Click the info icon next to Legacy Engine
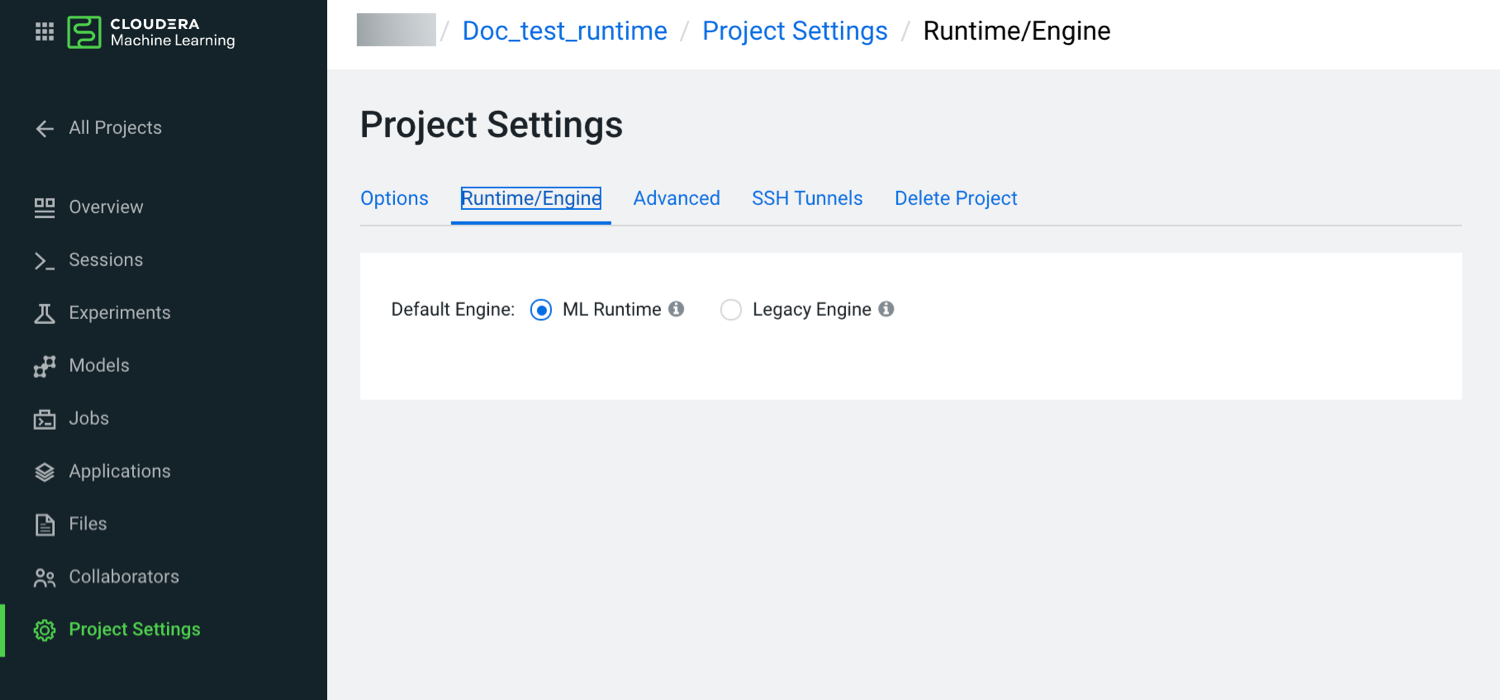 (886, 309)
